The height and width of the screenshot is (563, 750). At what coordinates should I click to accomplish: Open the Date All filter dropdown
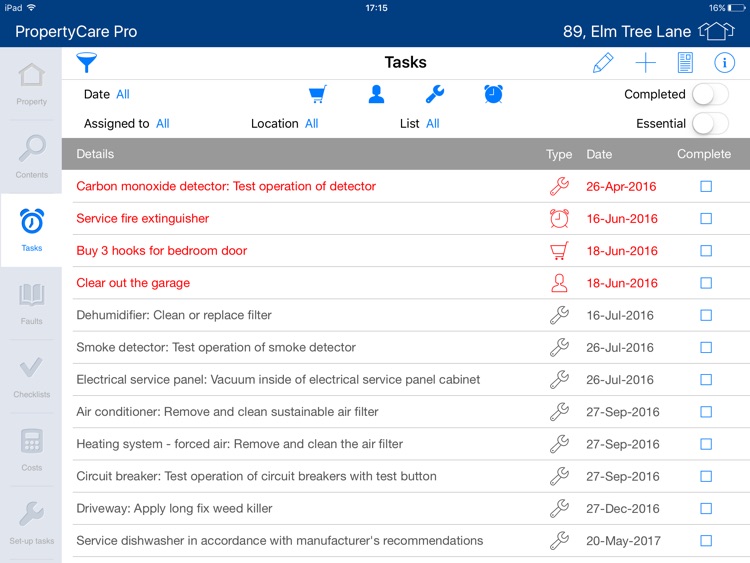pos(123,94)
